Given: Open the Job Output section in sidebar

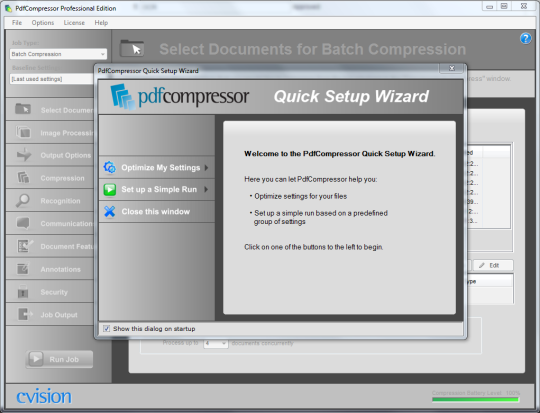Looking at the screenshot, I should pyautogui.click(x=50, y=315).
